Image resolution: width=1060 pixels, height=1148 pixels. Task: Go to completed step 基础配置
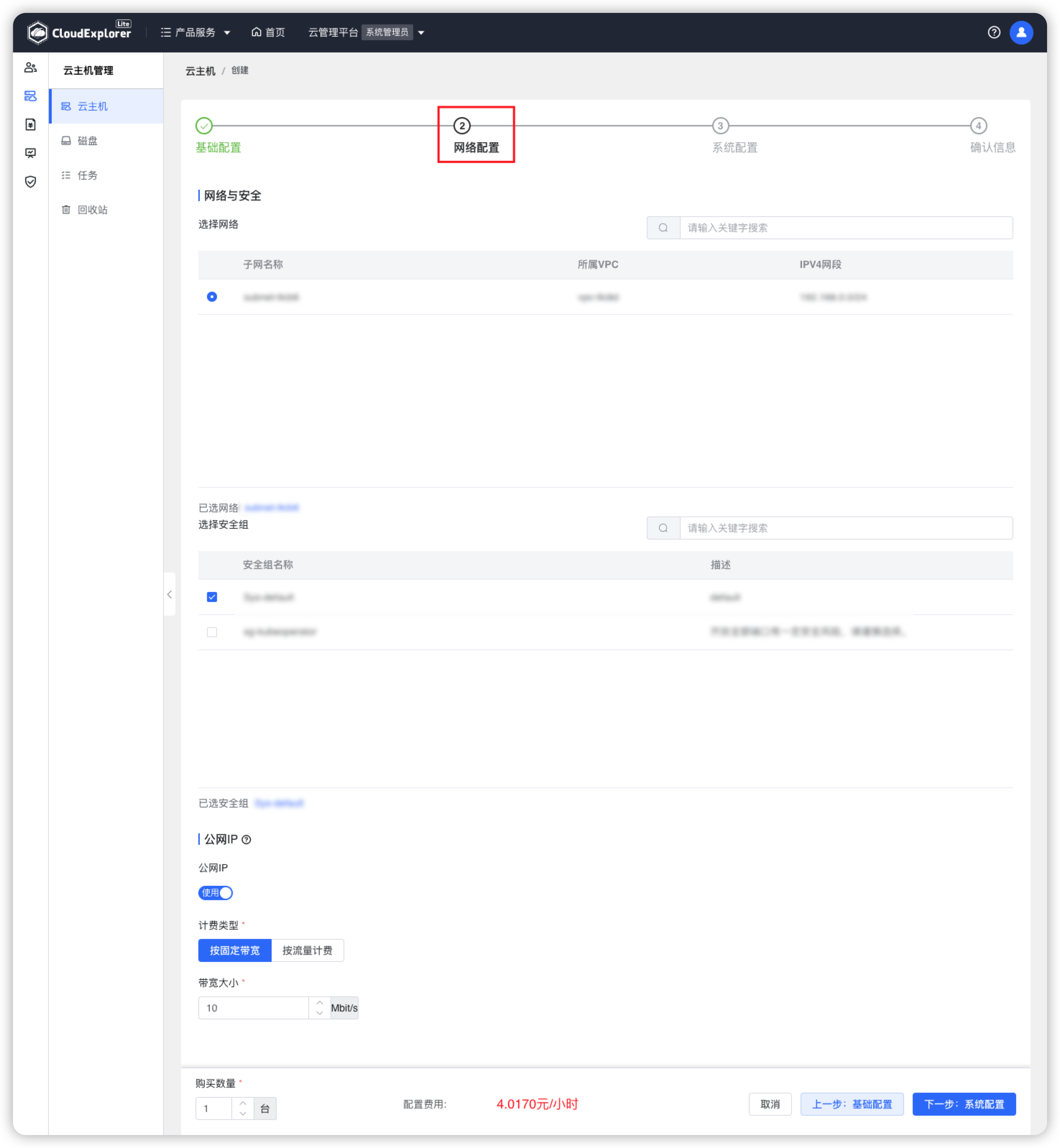pyautogui.click(x=217, y=135)
